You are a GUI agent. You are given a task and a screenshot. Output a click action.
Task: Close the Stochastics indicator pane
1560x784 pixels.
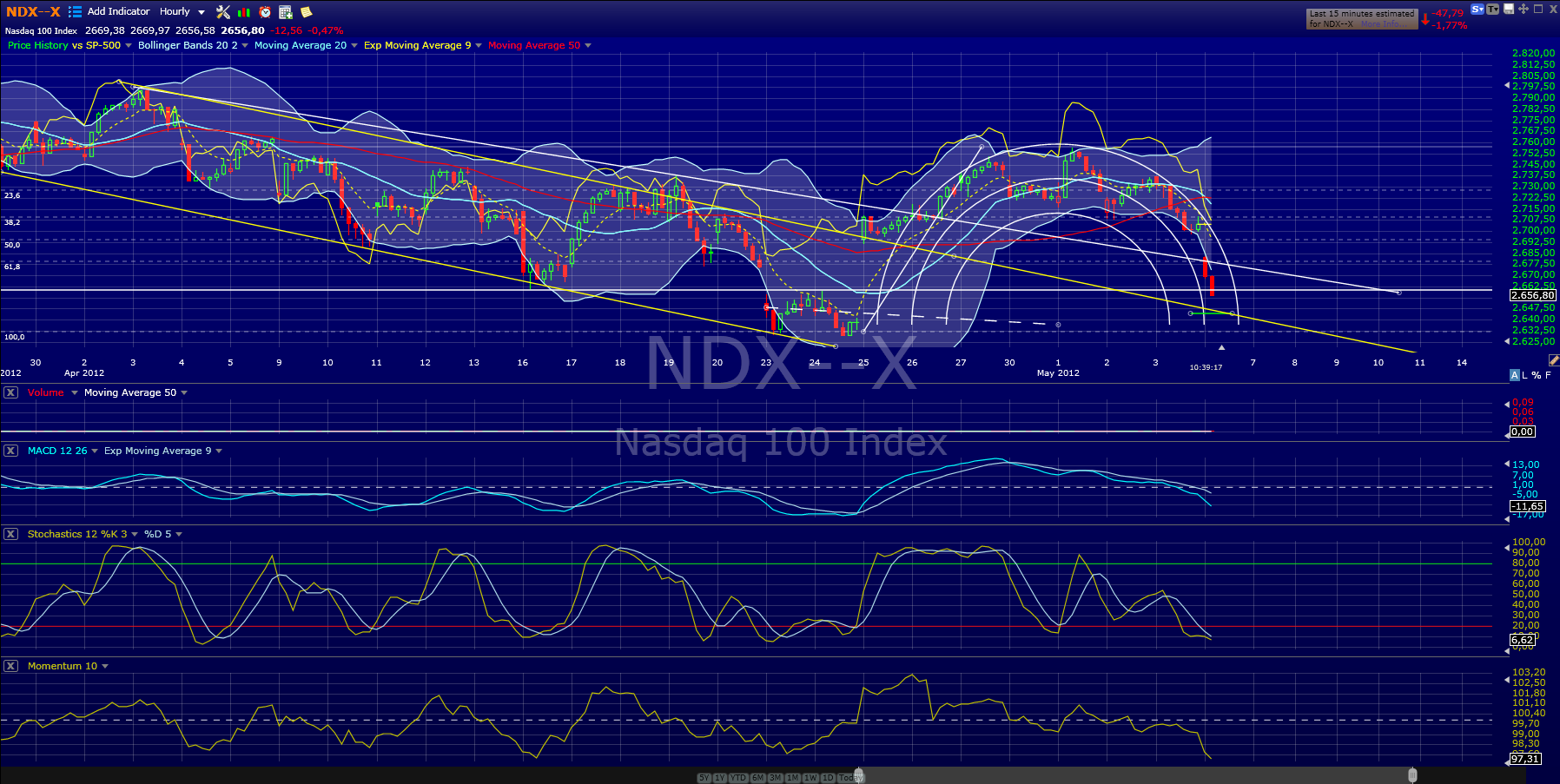coord(10,534)
